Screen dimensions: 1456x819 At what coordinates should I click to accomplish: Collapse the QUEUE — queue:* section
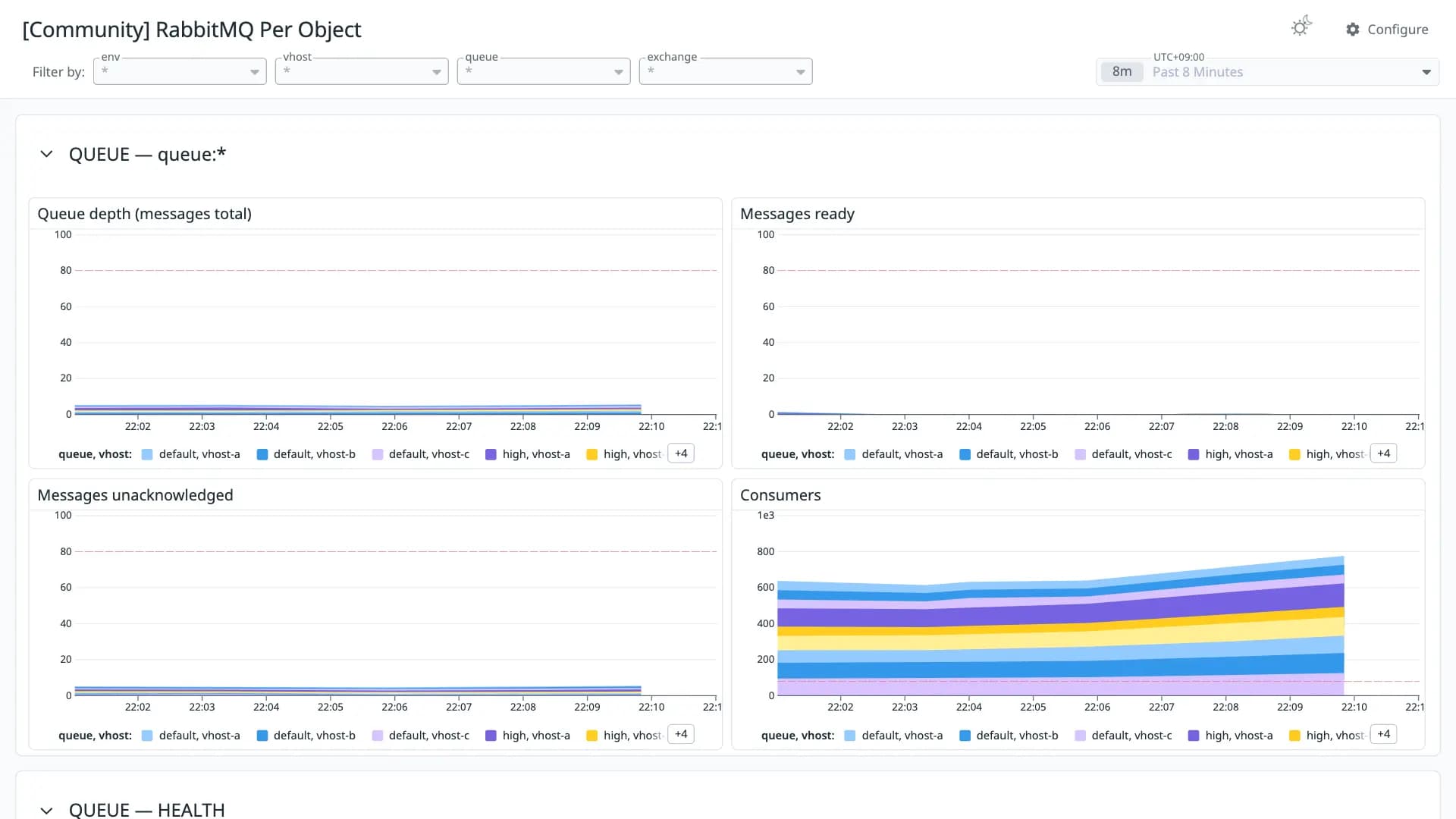[46, 154]
